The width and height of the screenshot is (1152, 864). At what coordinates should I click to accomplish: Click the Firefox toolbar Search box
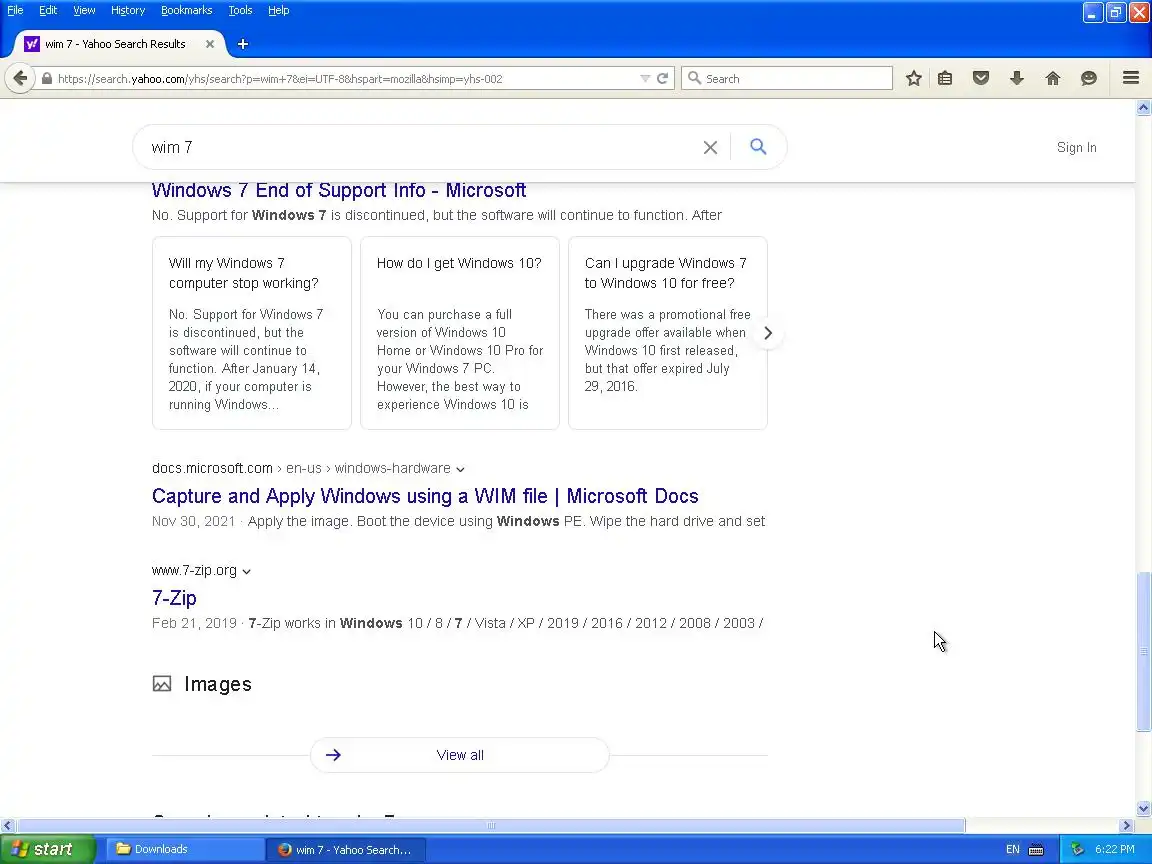787,79
